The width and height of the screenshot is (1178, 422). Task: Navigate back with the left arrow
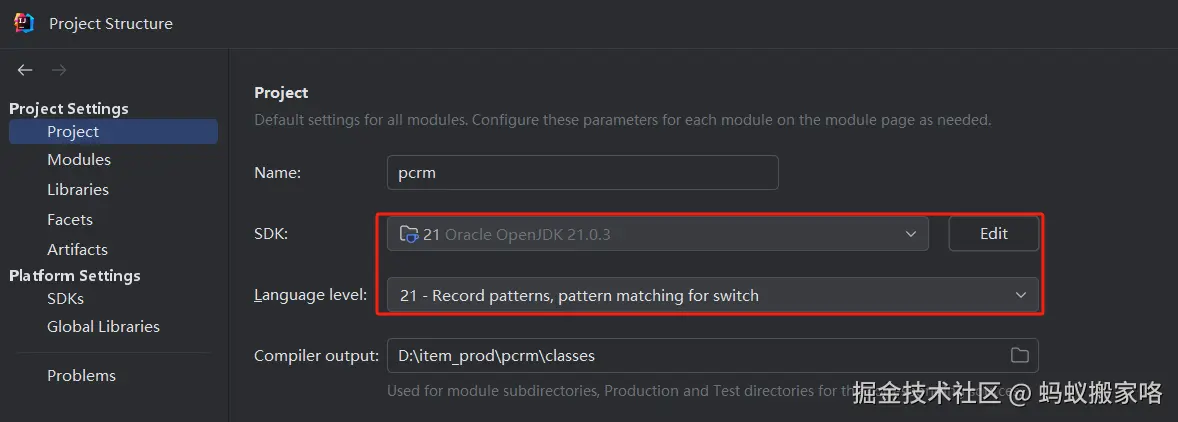tap(25, 70)
